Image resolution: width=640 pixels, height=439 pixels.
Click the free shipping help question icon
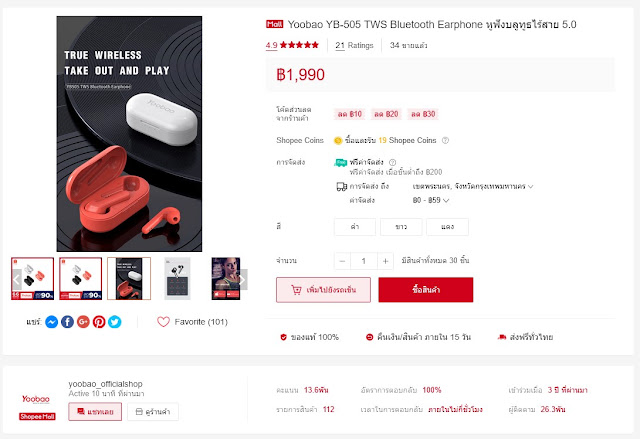(x=392, y=162)
